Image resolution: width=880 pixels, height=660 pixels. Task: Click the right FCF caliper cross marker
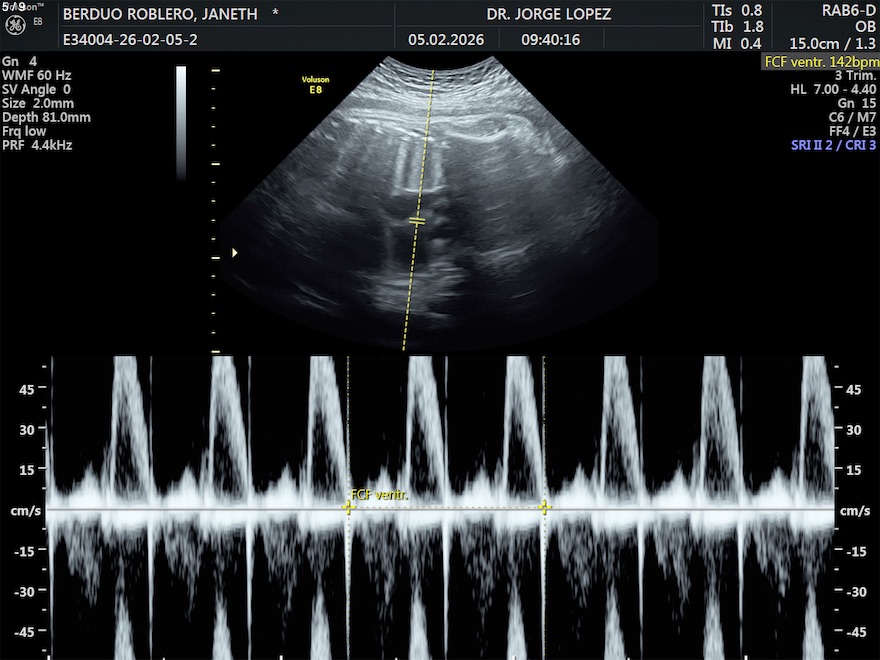coord(545,508)
